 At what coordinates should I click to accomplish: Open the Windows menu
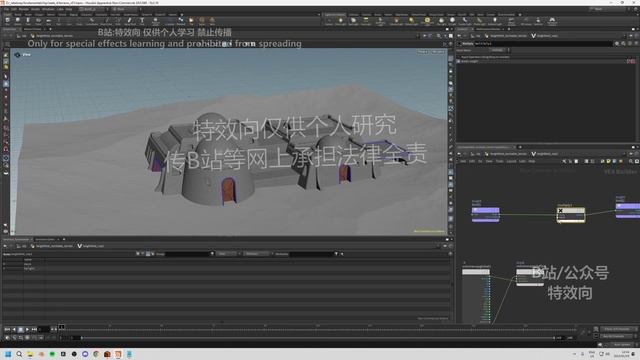[48, 9]
